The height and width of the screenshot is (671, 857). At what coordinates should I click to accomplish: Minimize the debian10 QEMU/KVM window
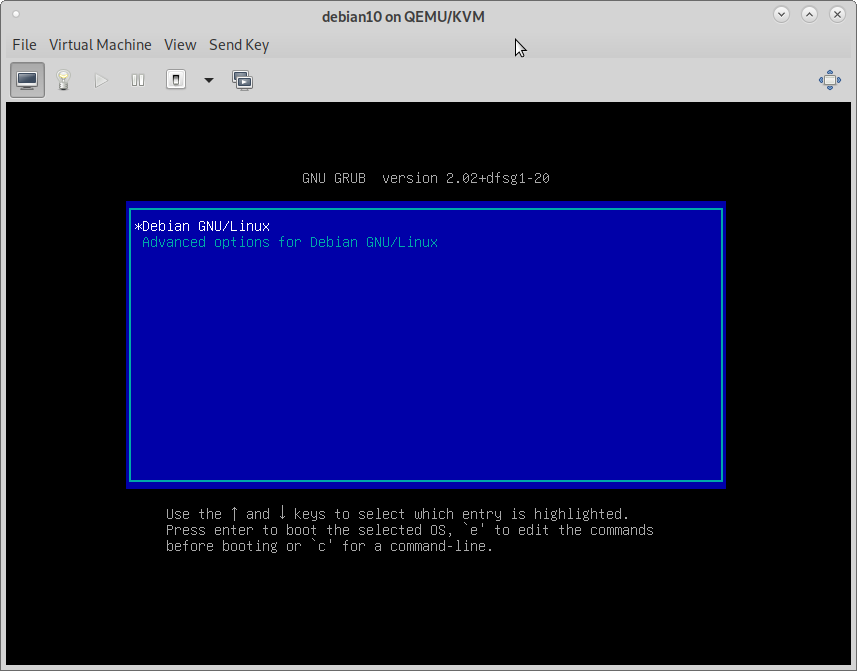coord(781,14)
